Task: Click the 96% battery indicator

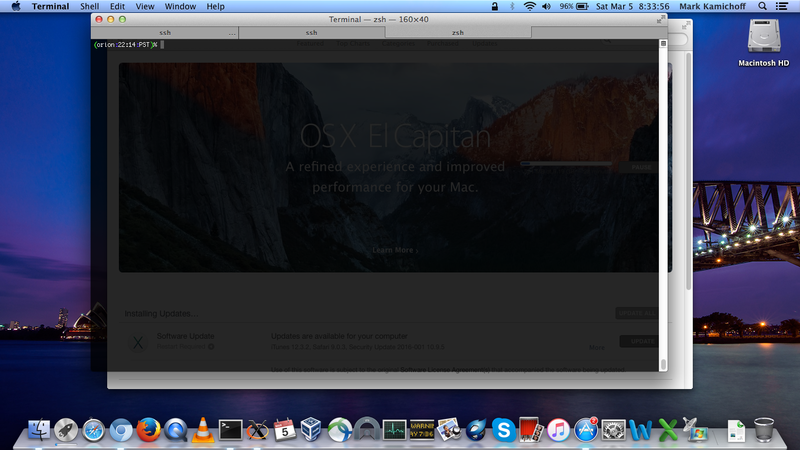Action: click(574, 6)
